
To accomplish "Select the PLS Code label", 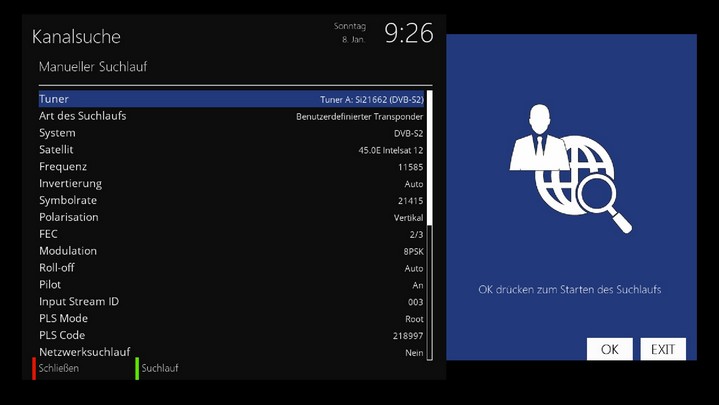I will (x=62, y=335).
